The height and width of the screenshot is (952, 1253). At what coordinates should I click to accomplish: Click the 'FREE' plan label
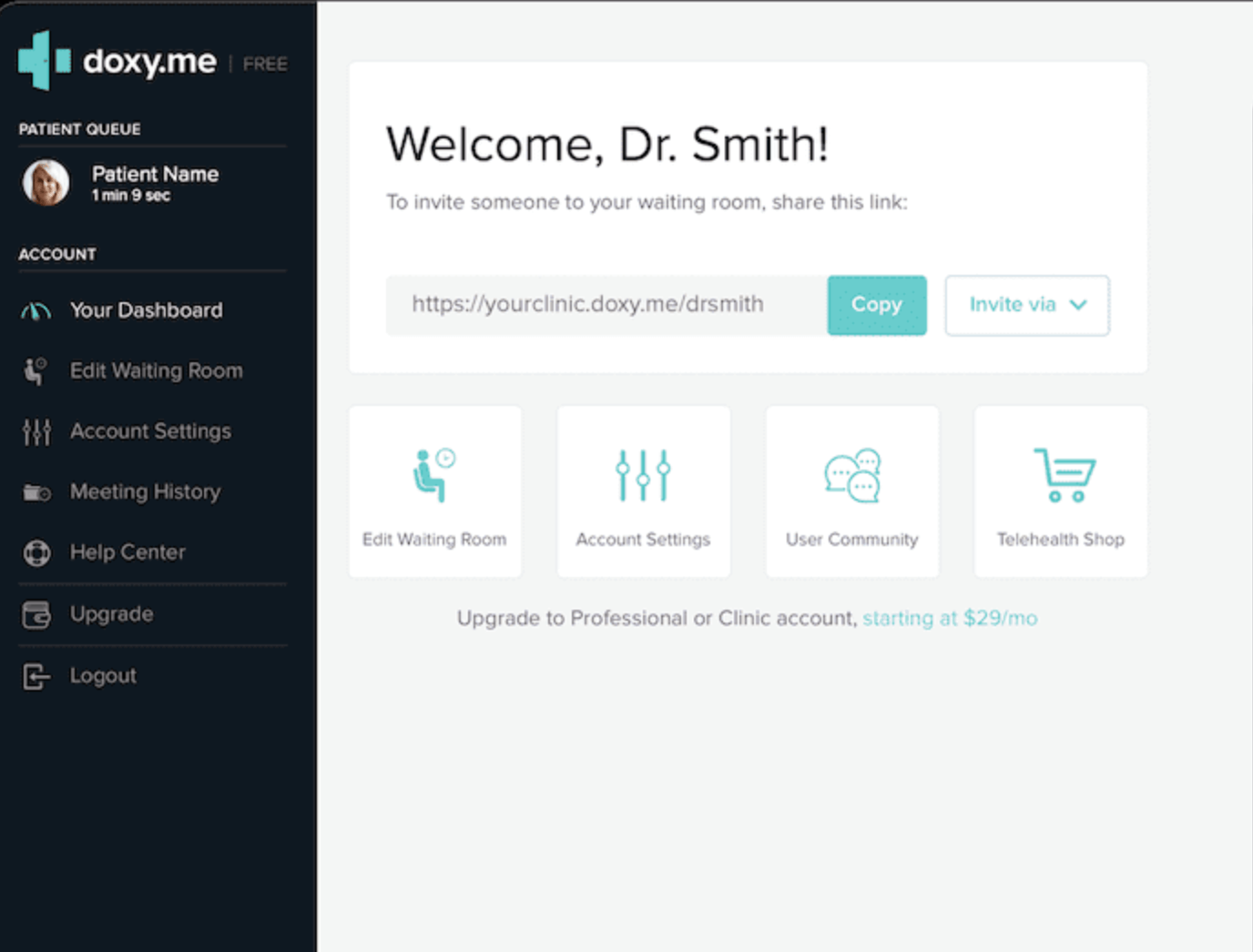pos(265,64)
